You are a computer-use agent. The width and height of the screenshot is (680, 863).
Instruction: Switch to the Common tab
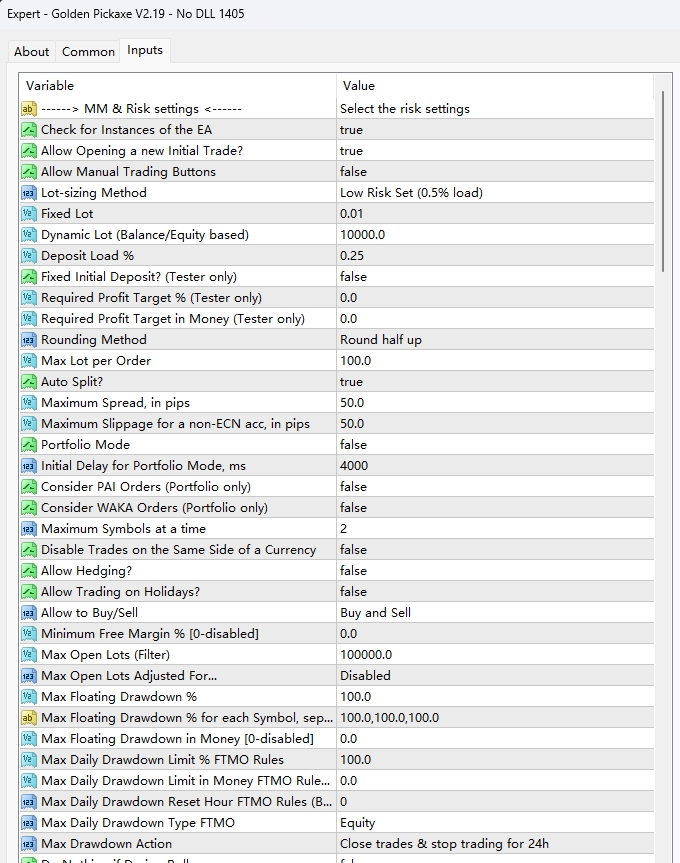pyautogui.click(x=88, y=52)
